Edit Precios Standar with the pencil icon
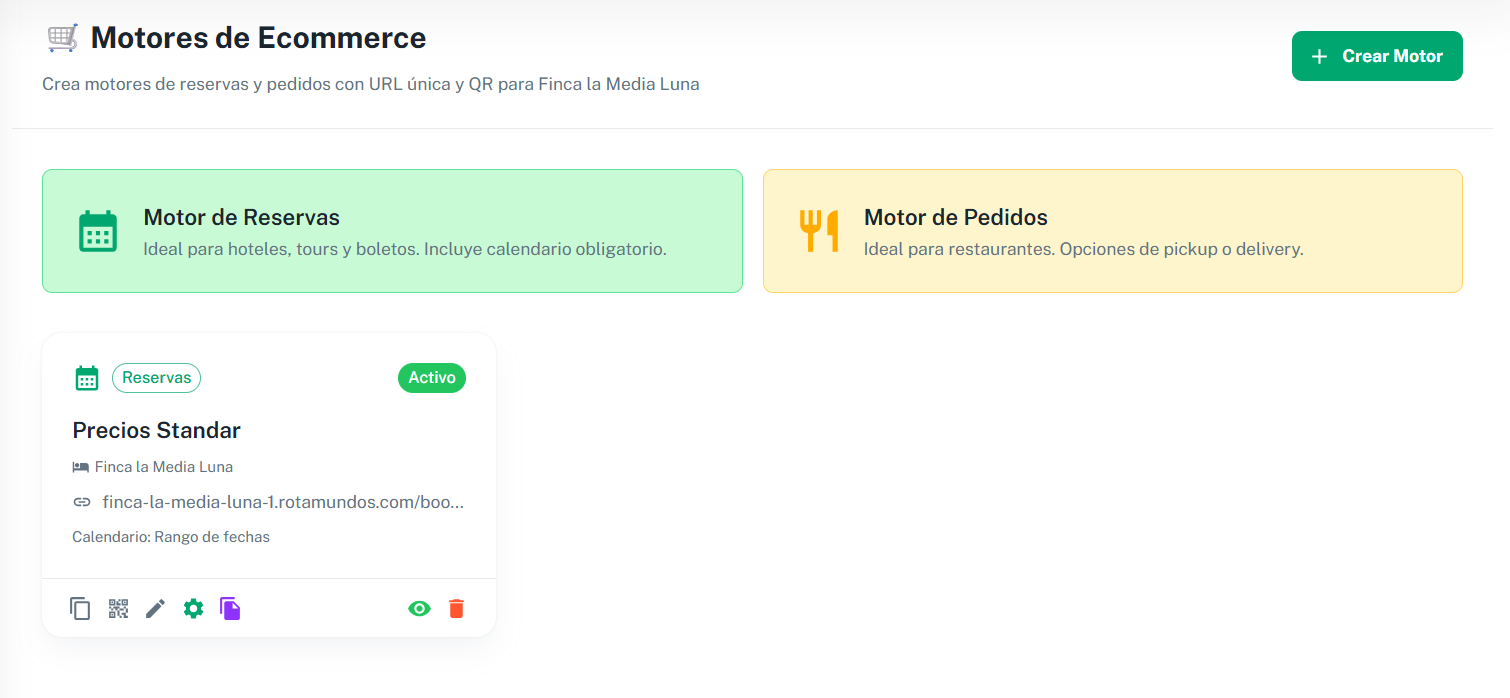1510x698 pixels. pyautogui.click(x=155, y=608)
